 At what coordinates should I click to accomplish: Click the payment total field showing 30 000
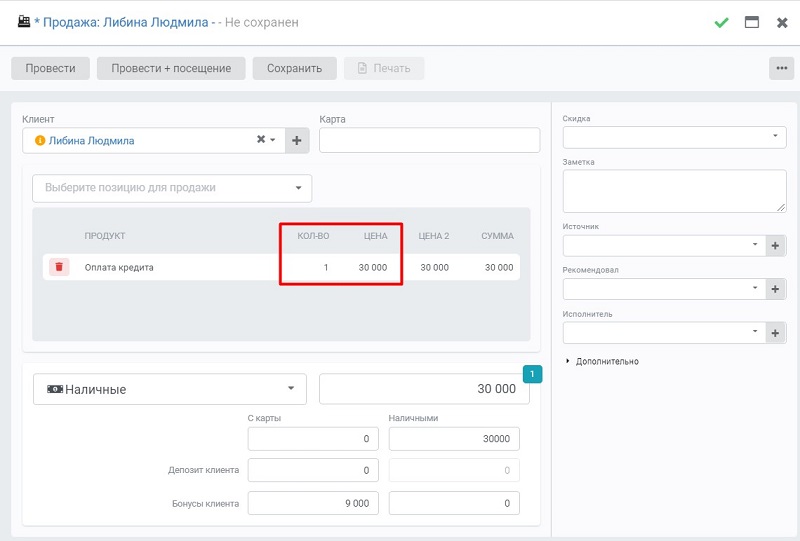coord(424,389)
